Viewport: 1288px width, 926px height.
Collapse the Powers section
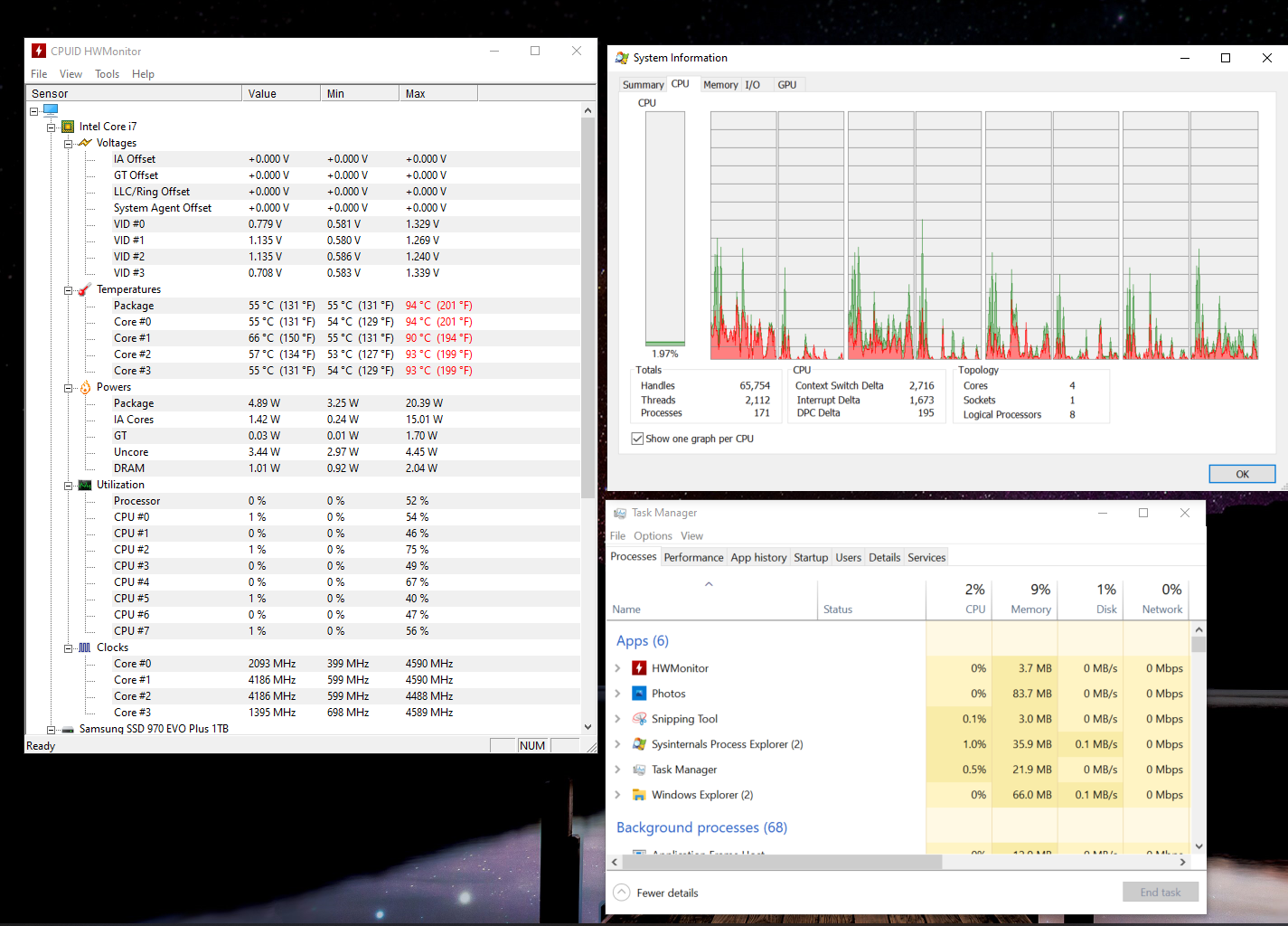[68, 388]
